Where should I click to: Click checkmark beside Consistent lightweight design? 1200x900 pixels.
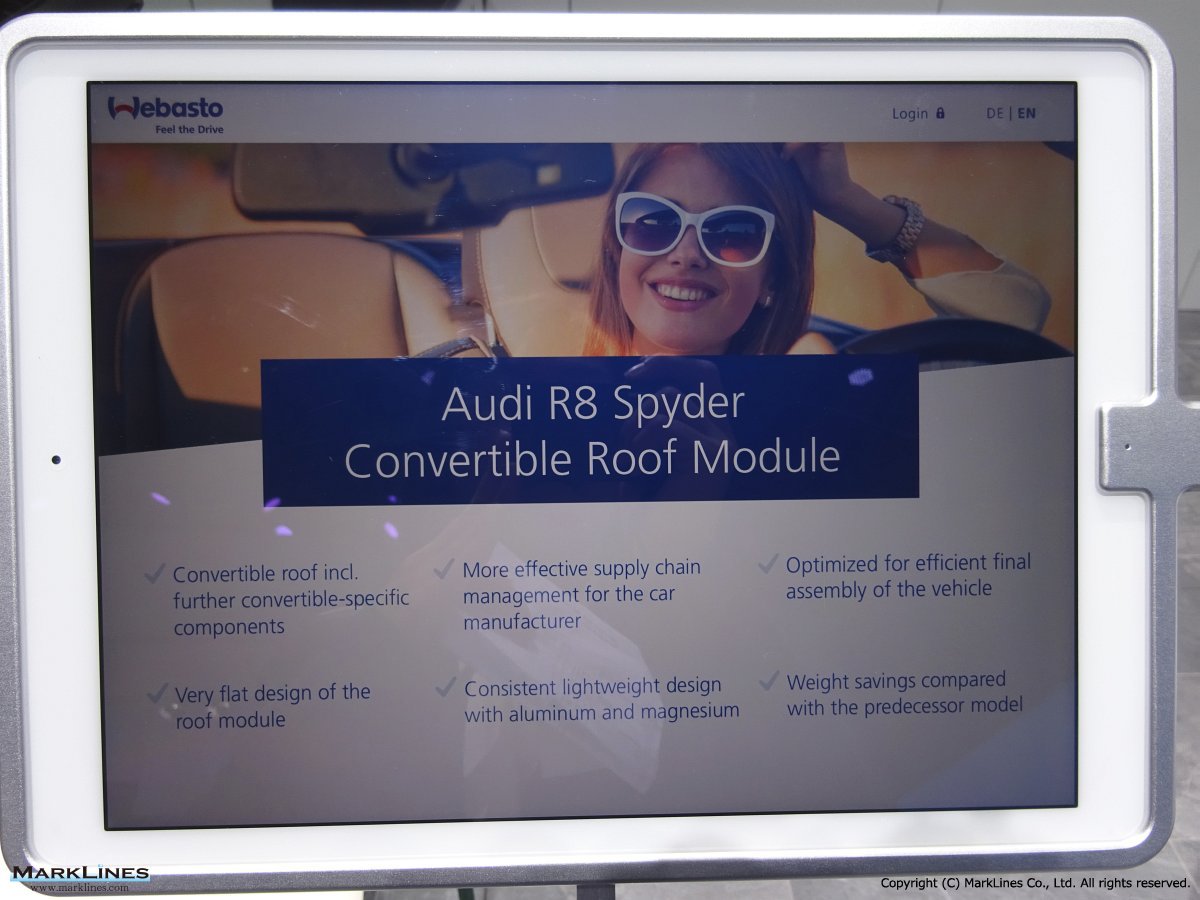click(446, 688)
